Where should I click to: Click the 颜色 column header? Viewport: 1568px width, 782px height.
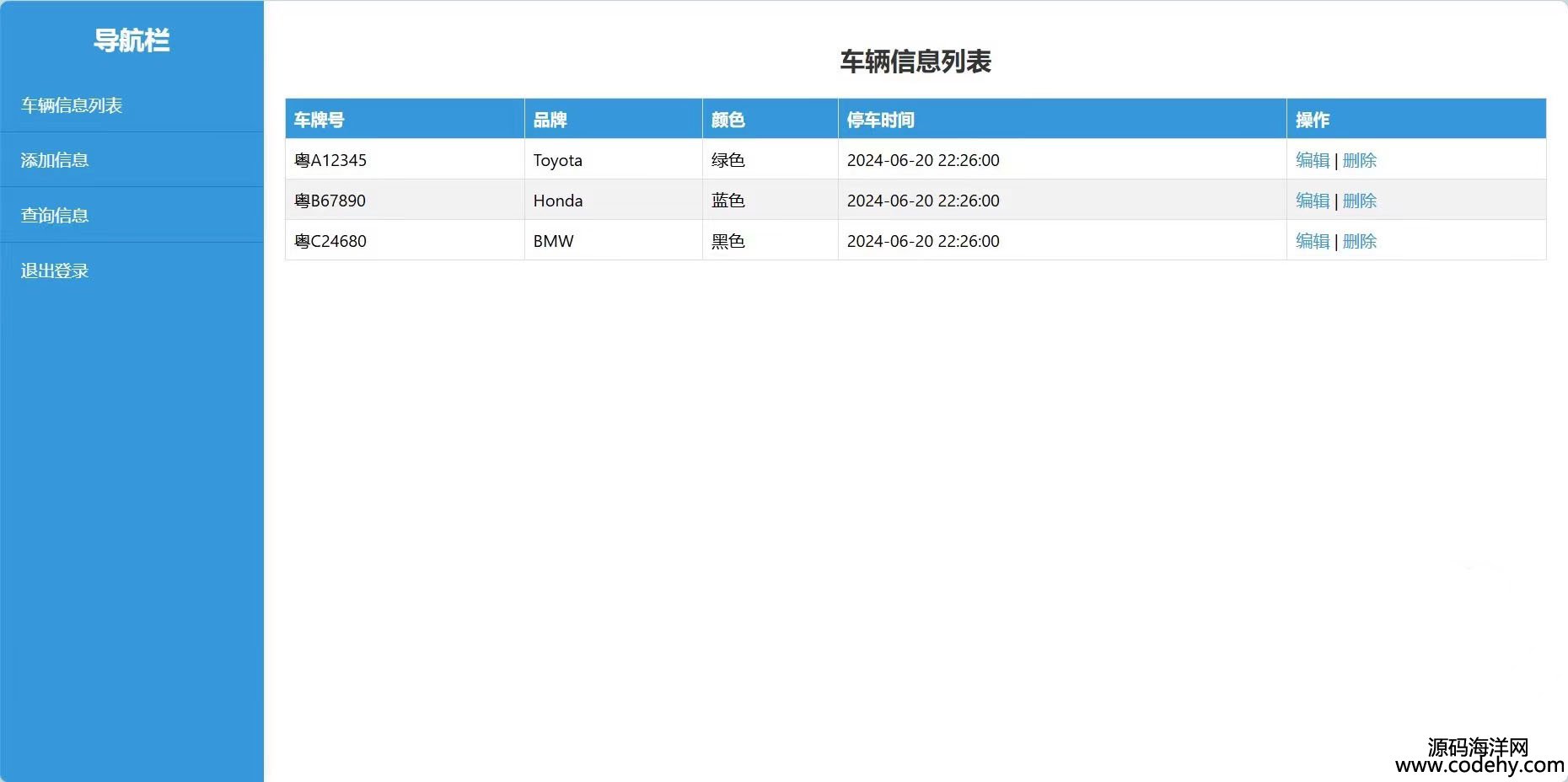pos(728,120)
